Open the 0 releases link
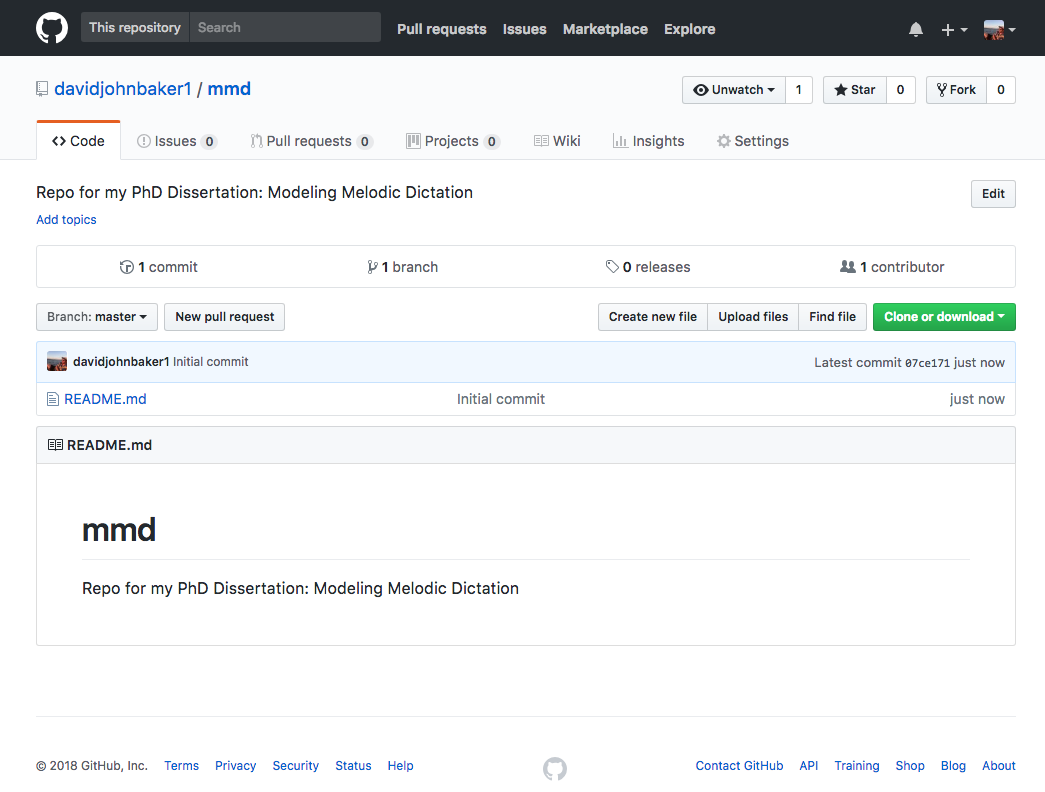1045x792 pixels. 648,267
